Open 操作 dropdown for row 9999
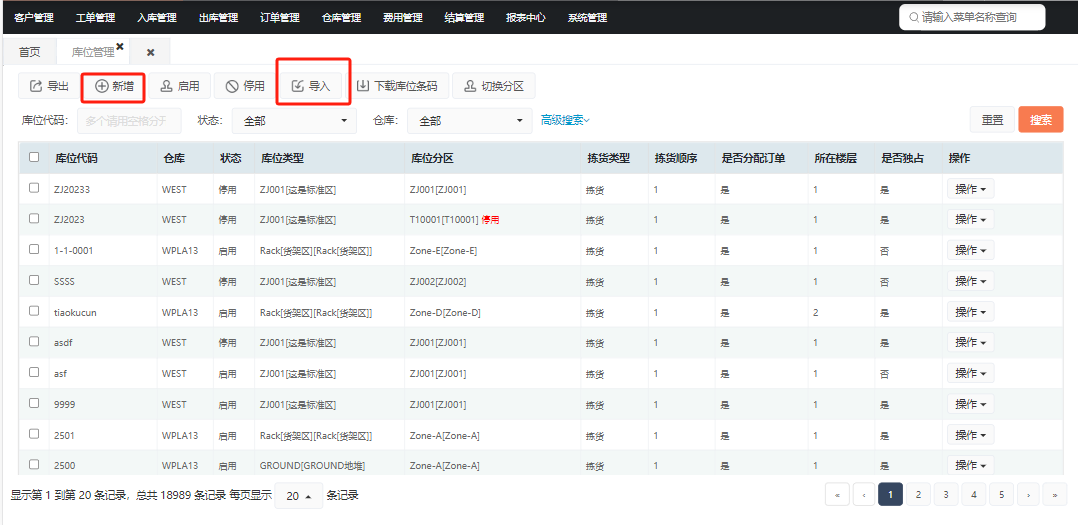 (971, 404)
